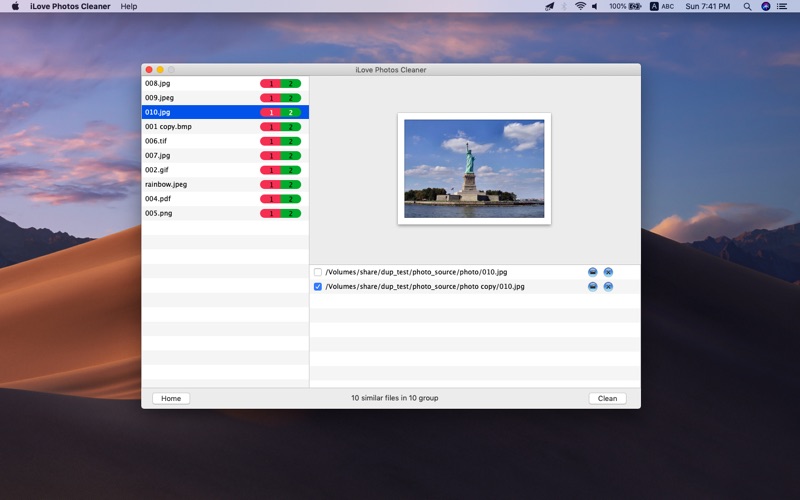Click the path /Volumes/share/dup_test/photo_source/photo/010.jpg
The width and height of the screenshot is (800, 500).
tap(416, 272)
